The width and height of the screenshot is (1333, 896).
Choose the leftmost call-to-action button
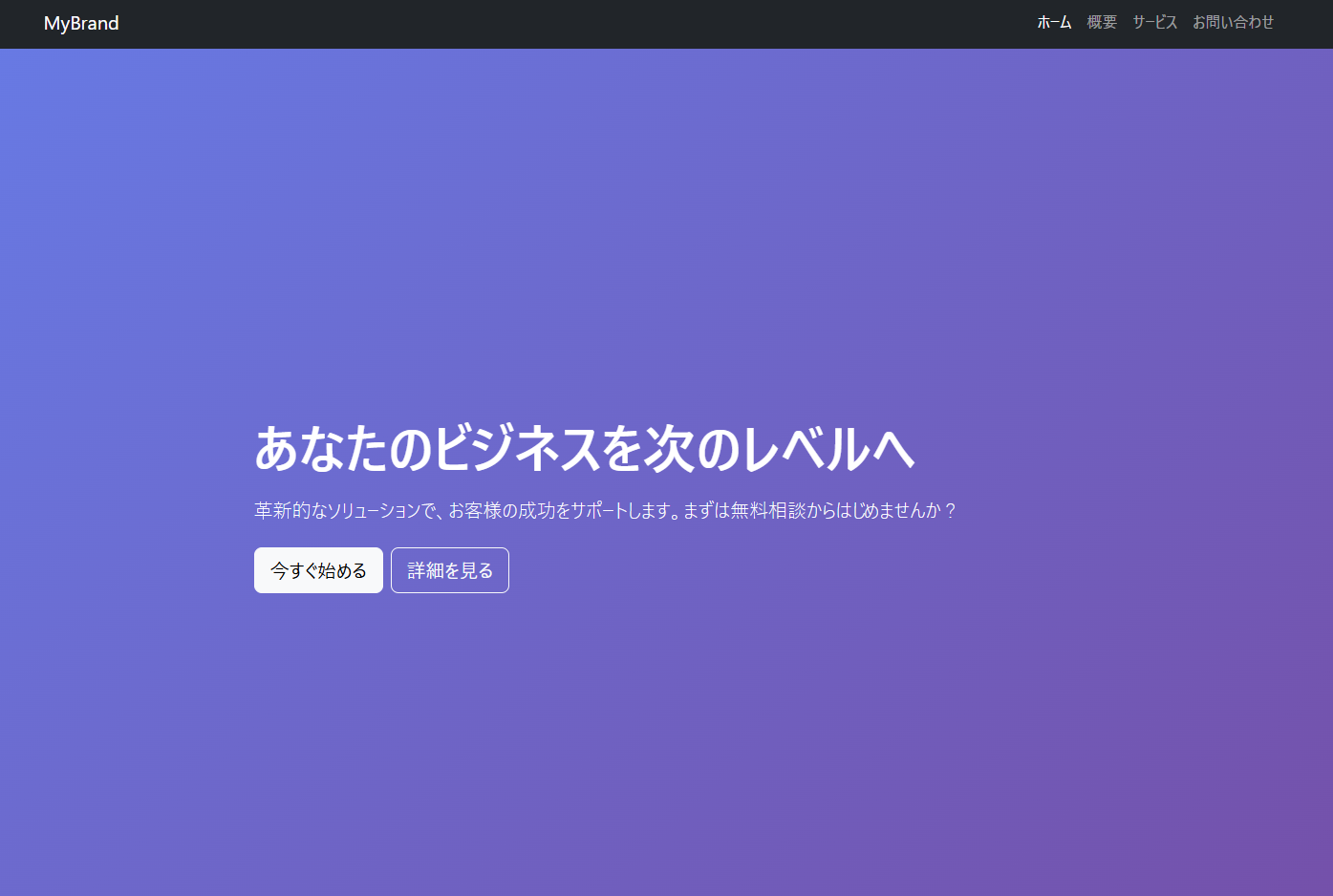pos(318,569)
